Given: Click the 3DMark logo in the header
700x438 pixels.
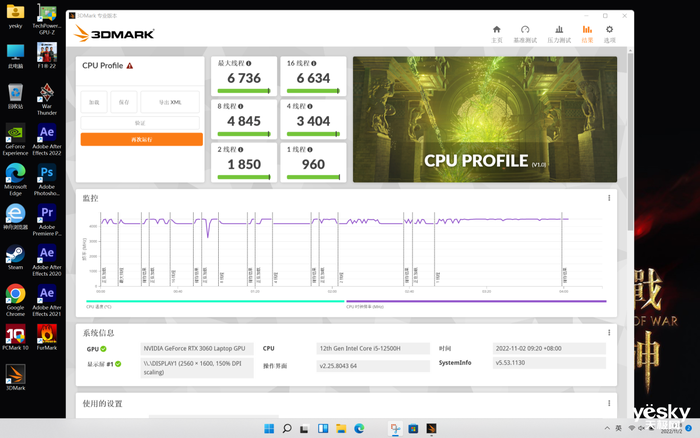Looking at the screenshot, I should click(x=114, y=33).
